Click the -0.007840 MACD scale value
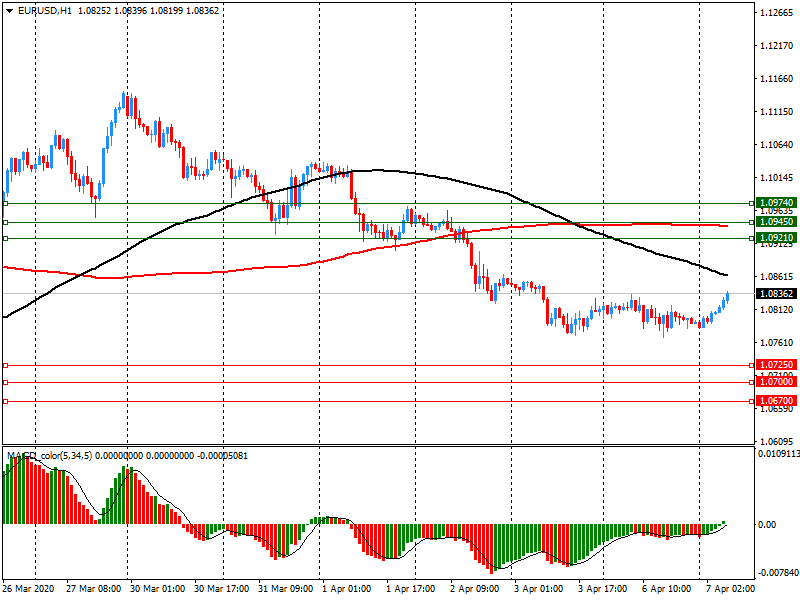Screen dimensions: 800x600 [779, 572]
